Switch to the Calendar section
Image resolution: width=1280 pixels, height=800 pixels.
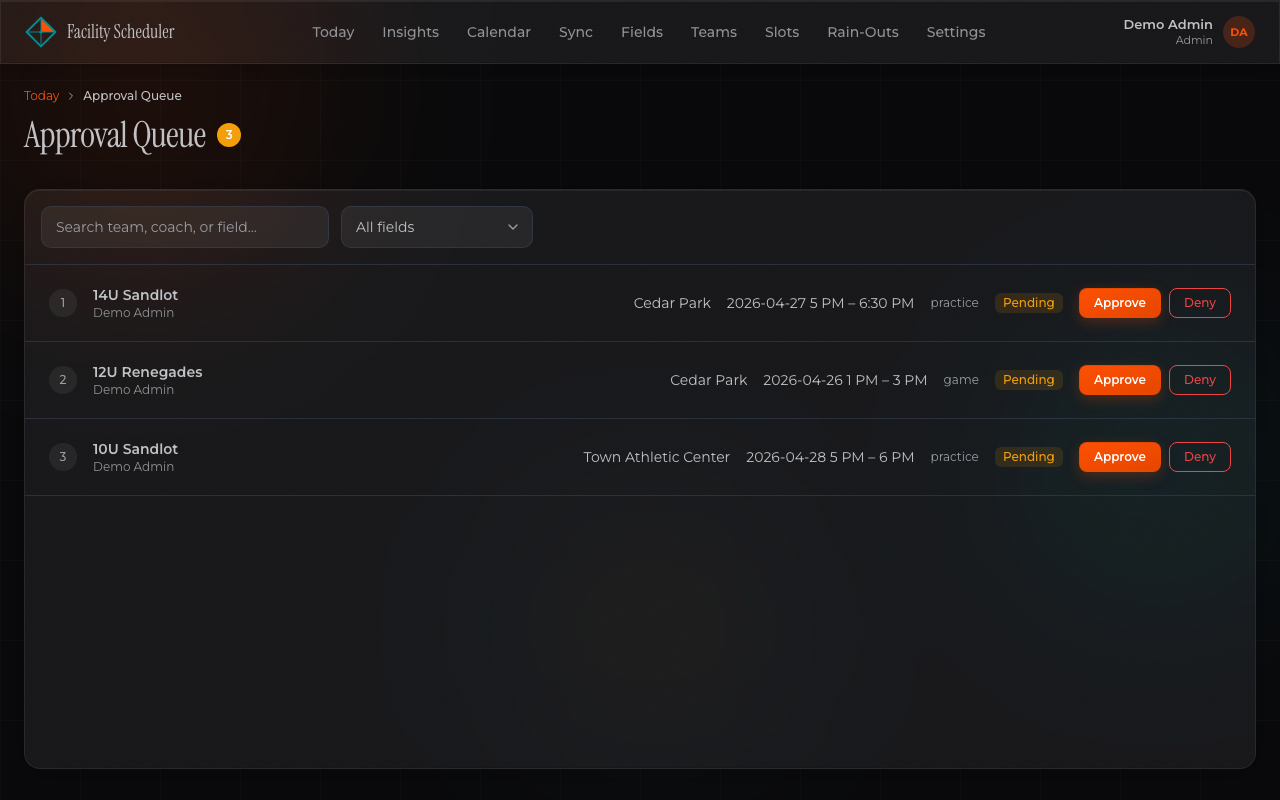[x=499, y=32]
